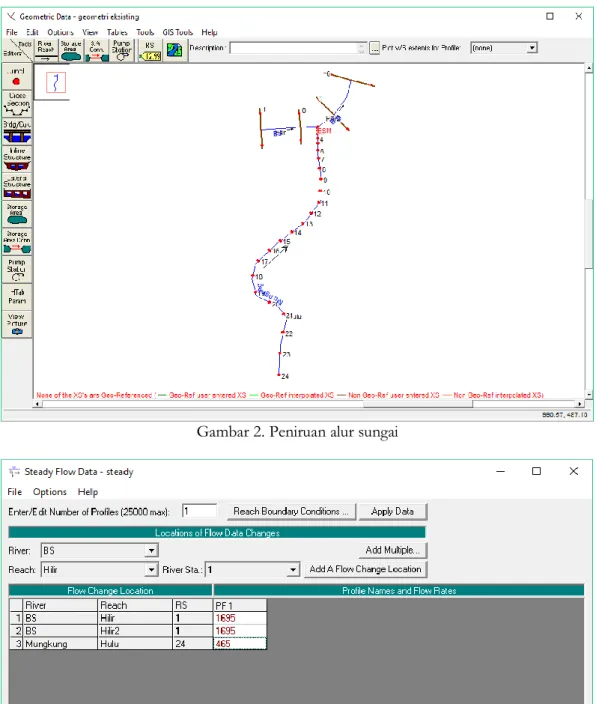Click Add A Flow Change Location button
Viewport: 596px width, 704px height.
[365, 569]
